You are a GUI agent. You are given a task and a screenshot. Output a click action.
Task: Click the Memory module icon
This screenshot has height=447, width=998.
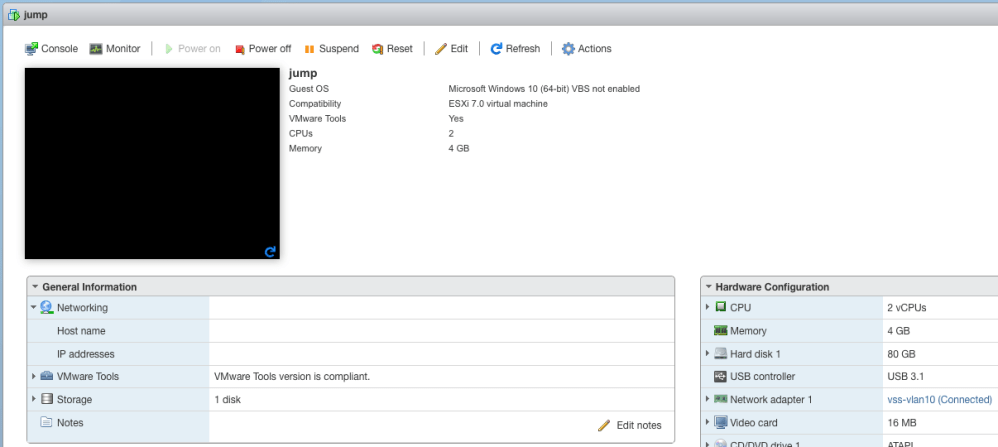[720, 330]
